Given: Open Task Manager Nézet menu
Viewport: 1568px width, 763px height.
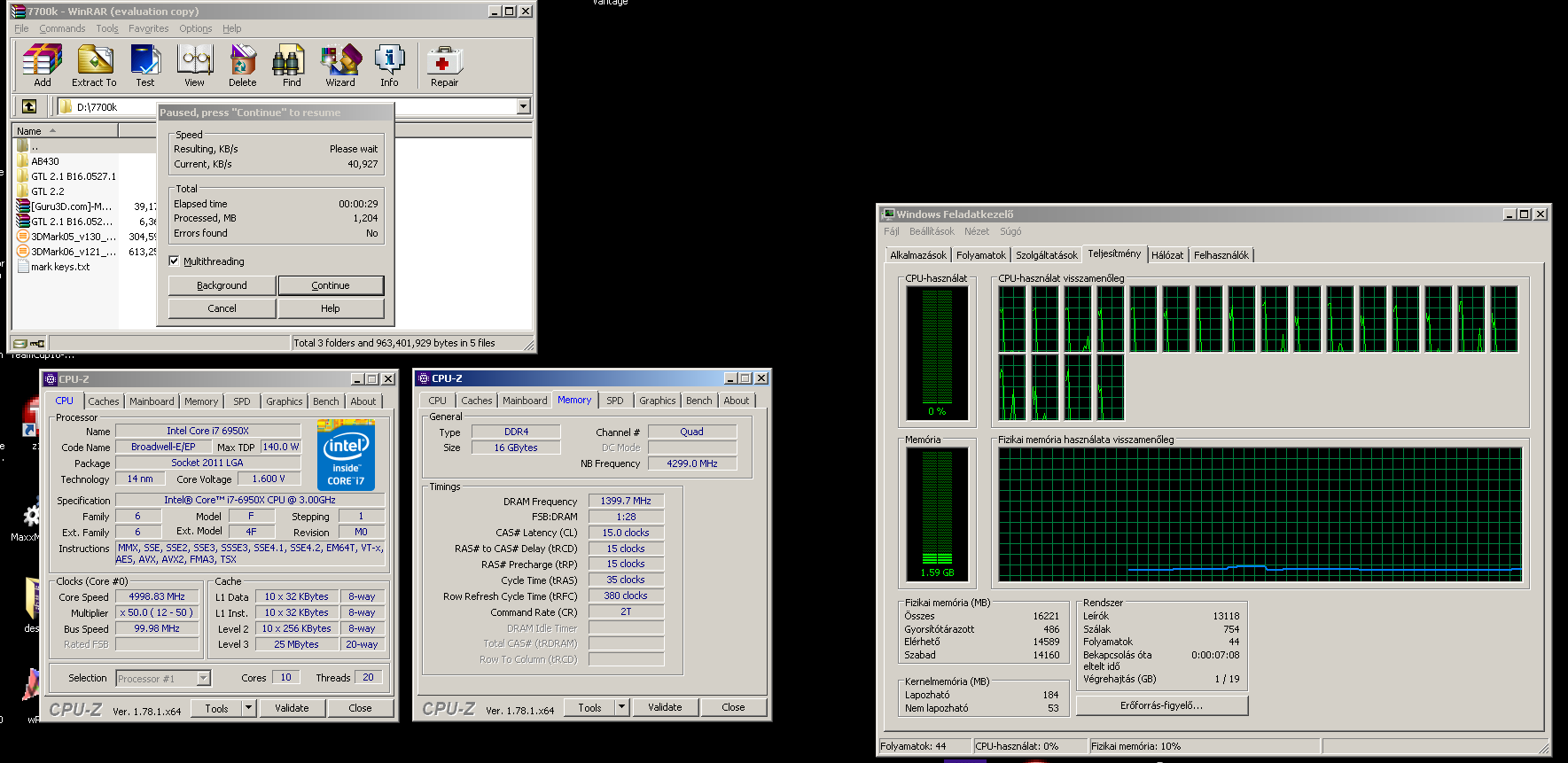Looking at the screenshot, I should (977, 231).
